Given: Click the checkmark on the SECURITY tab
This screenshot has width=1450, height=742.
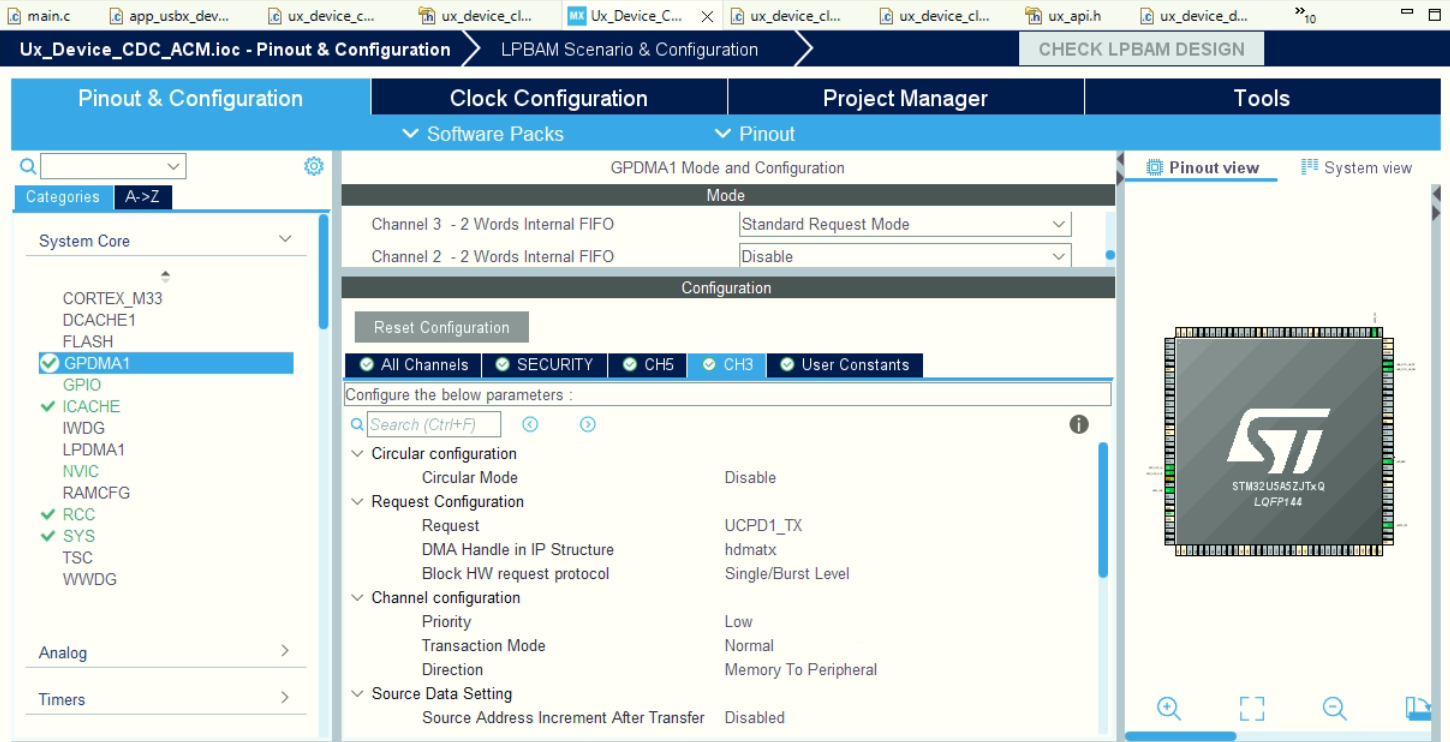Looking at the screenshot, I should (x=501, y=365).
